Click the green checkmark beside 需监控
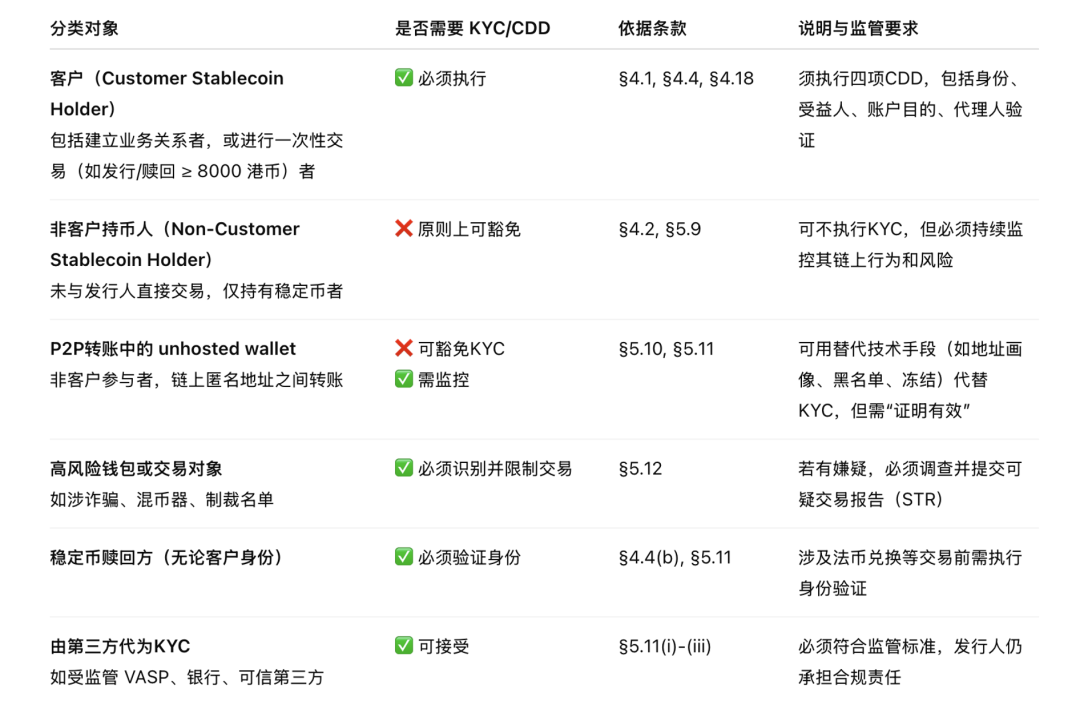The width and height of the screenshot is (1080, 717). (404, 379)
